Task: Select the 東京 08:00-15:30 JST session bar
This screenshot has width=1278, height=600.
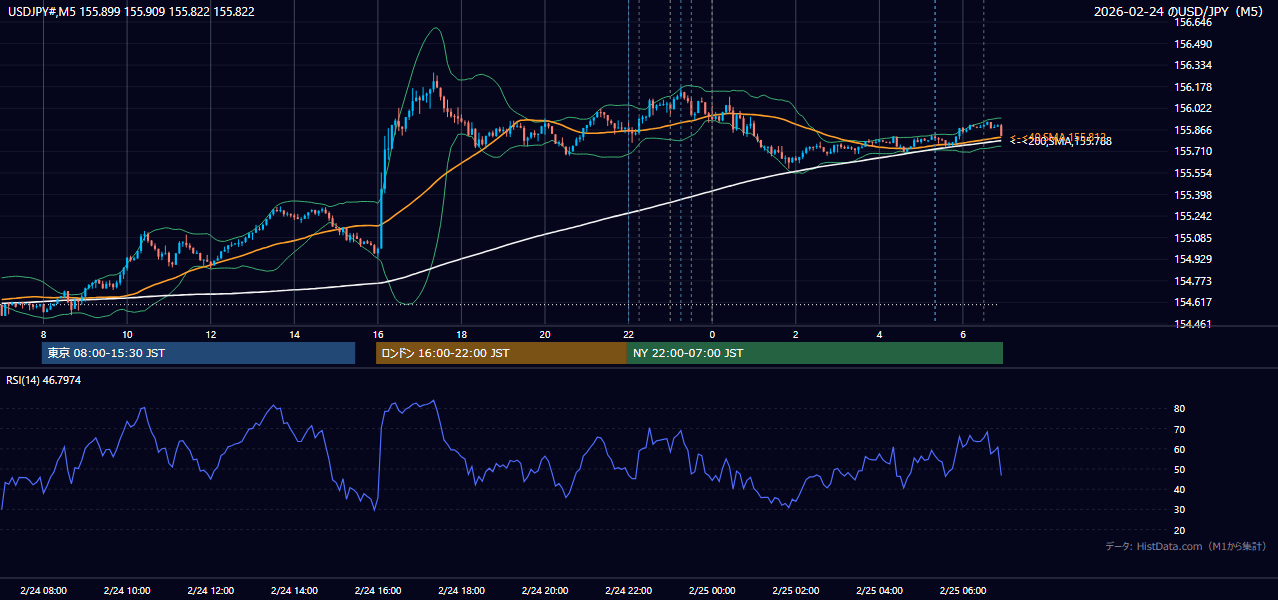Action: coord(198,353)
